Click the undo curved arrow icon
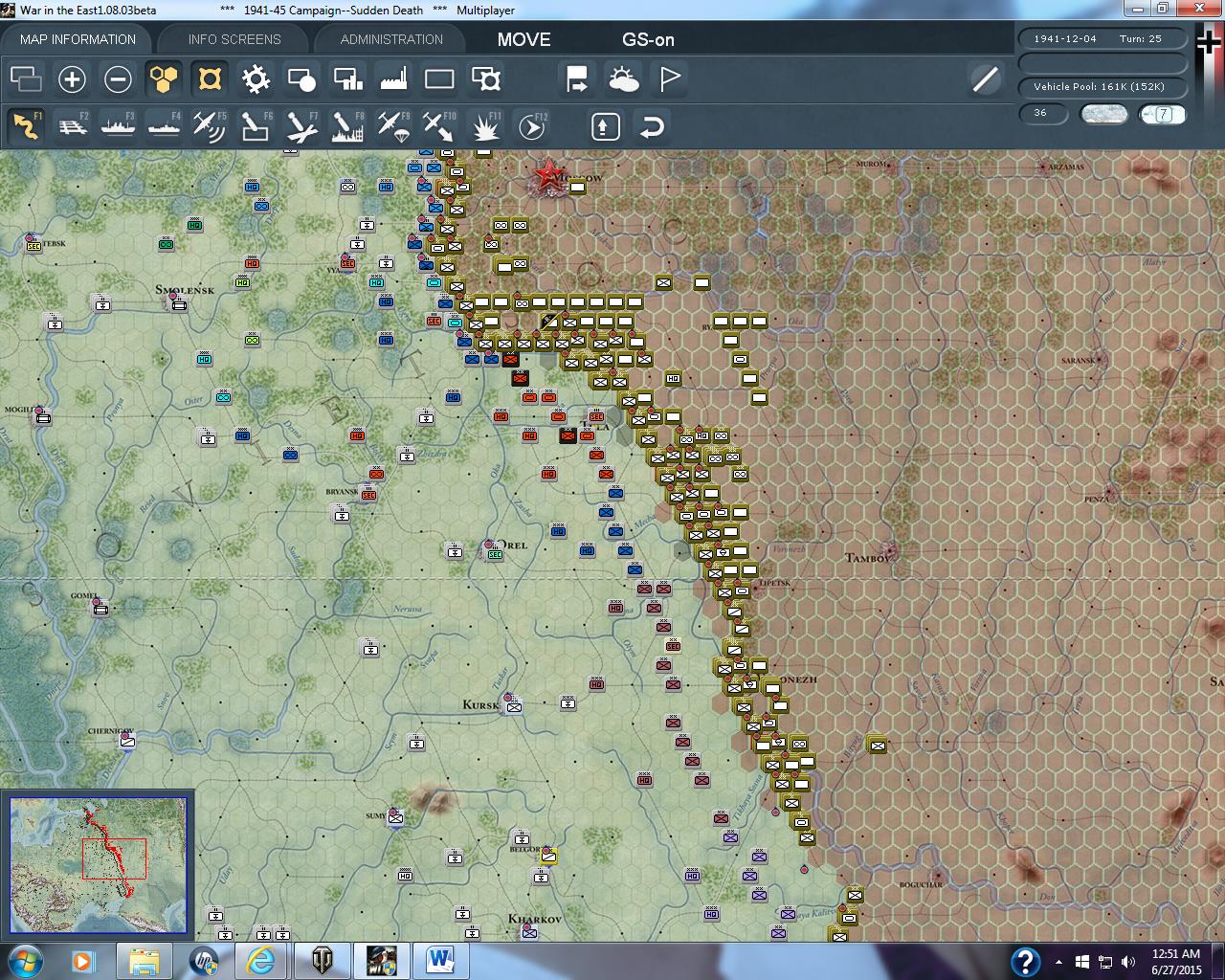 click(x=652, y=126)
